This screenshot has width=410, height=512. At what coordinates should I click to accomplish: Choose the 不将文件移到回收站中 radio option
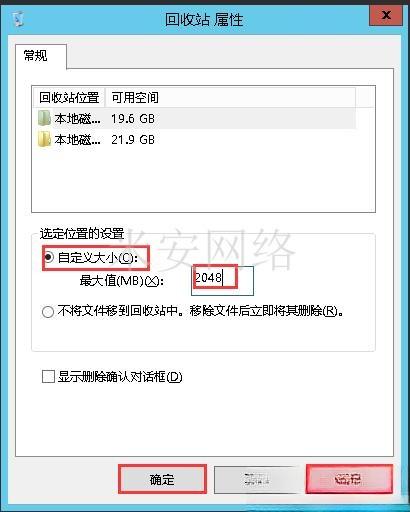(48, 312)
